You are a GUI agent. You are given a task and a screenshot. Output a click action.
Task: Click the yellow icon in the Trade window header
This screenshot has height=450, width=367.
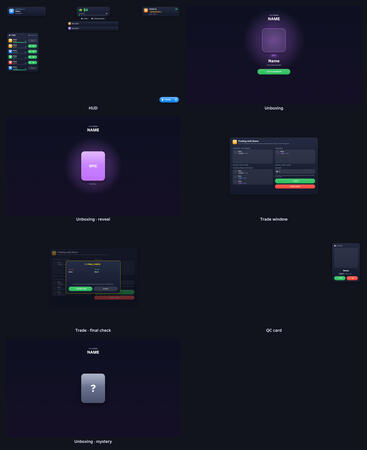(235, 142)
